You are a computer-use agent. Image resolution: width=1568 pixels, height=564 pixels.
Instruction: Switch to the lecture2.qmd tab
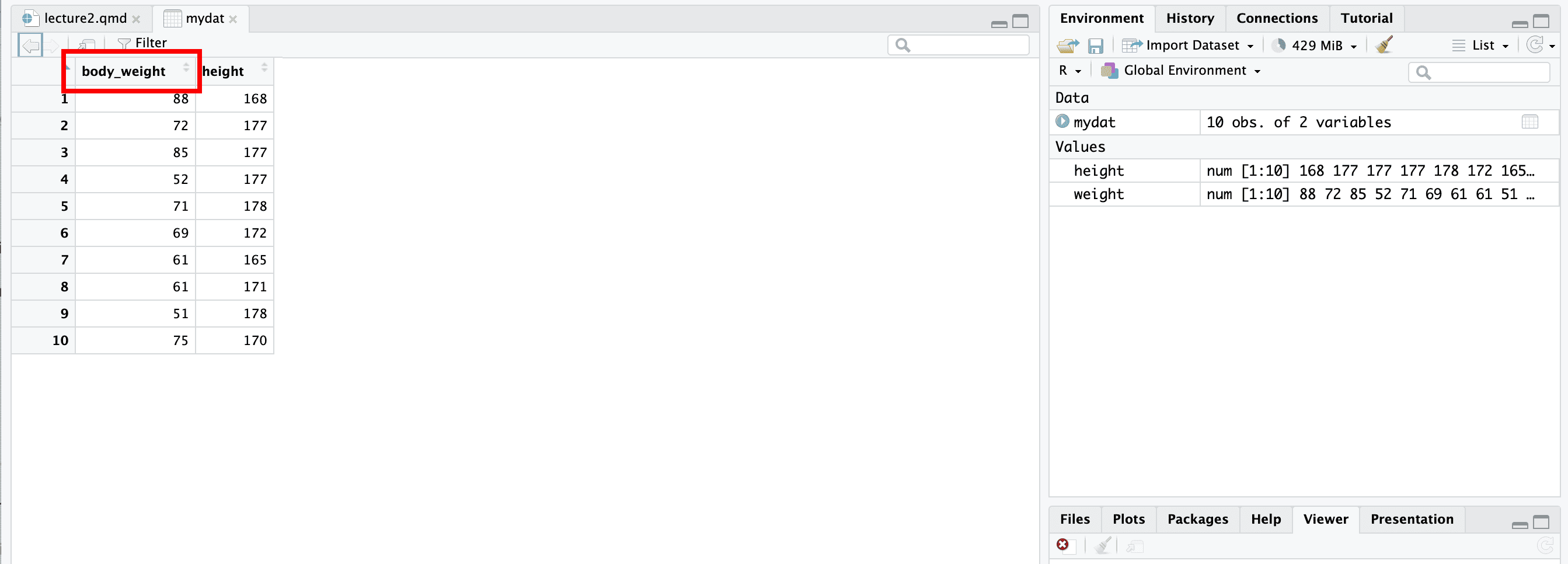pyautogui.click(x=85, y=18)
